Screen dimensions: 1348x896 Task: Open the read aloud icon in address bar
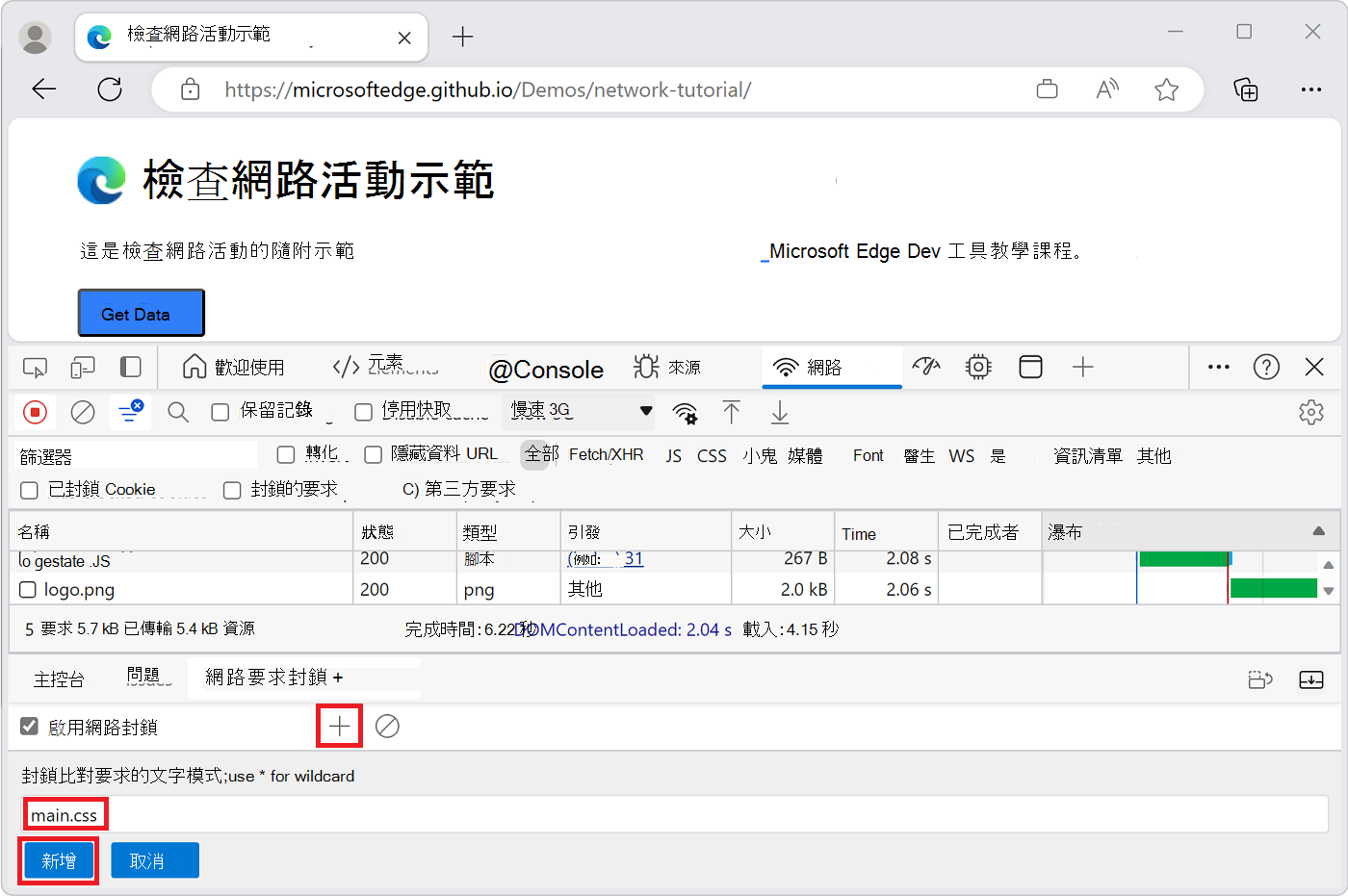(x=1107, y=90)
